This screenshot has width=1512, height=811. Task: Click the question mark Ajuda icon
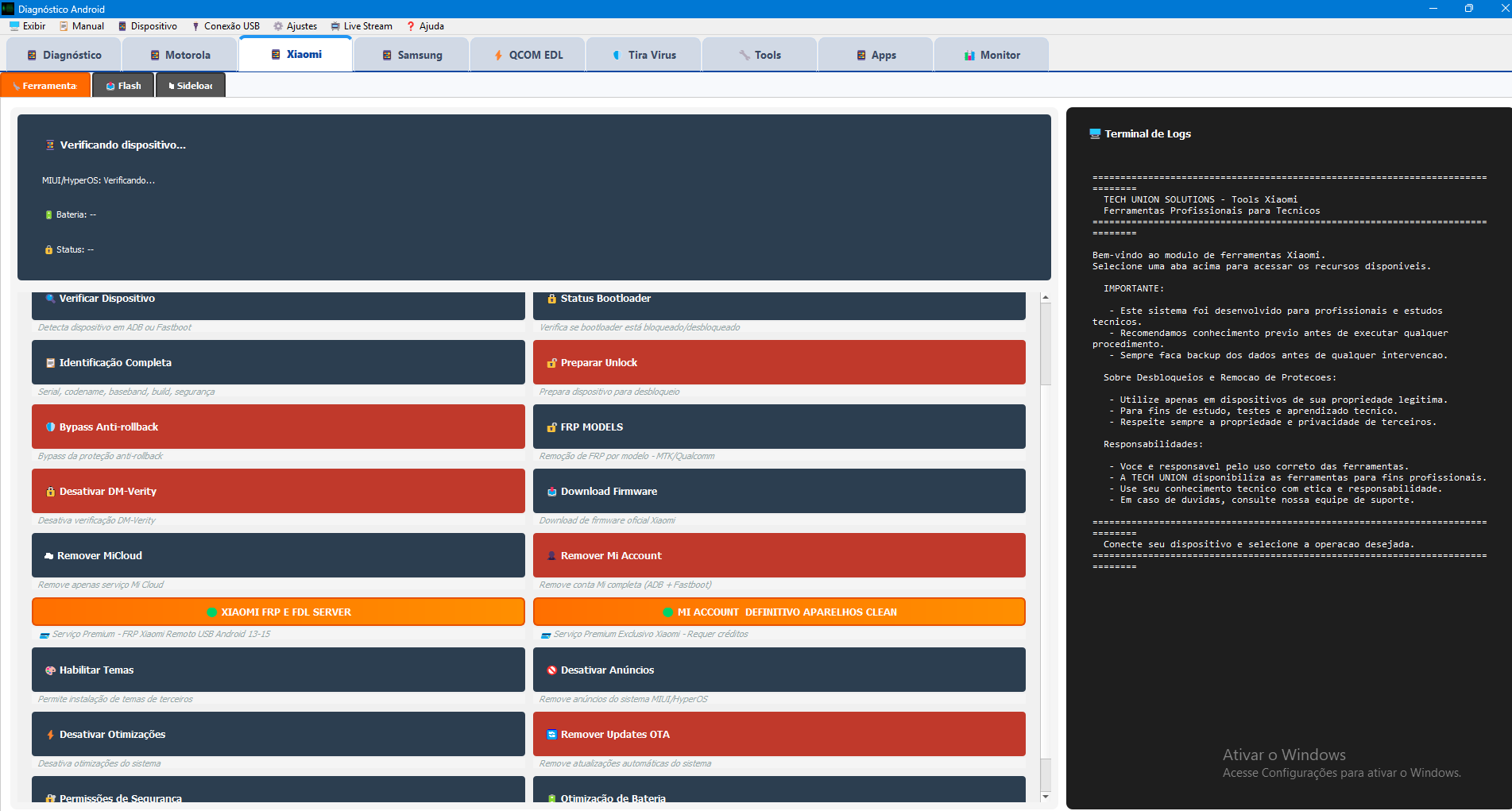pos(411,26)
